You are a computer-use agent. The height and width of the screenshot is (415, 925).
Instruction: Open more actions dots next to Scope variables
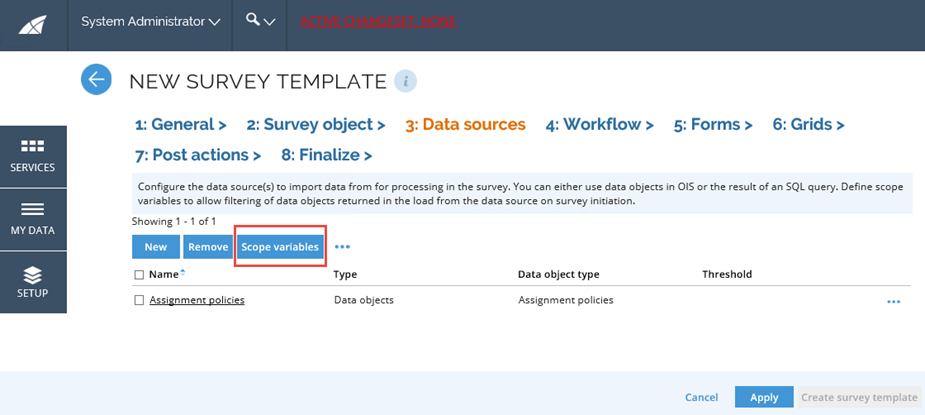342,247
